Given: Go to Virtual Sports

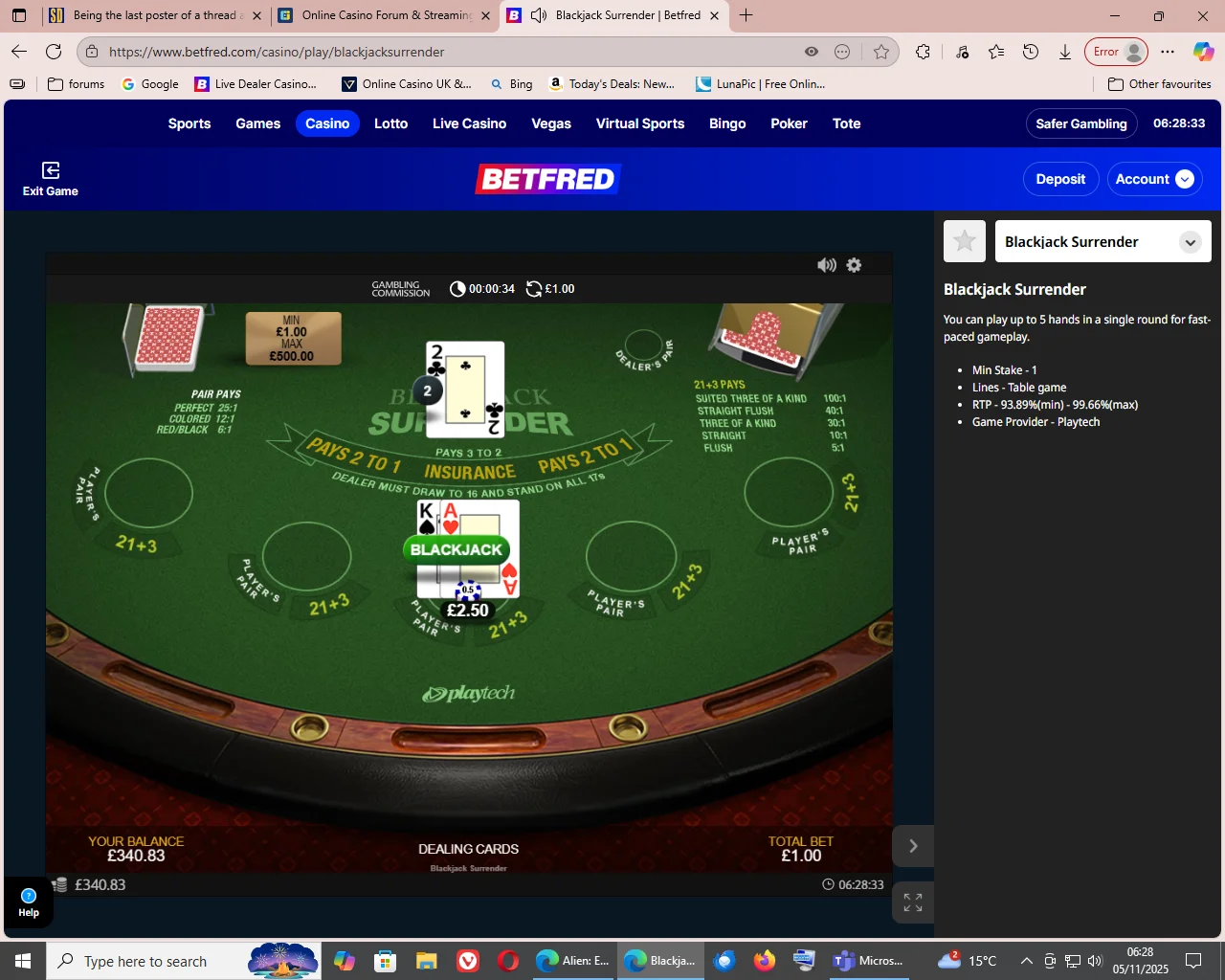Looking at the screenshot, I should 640,123.
